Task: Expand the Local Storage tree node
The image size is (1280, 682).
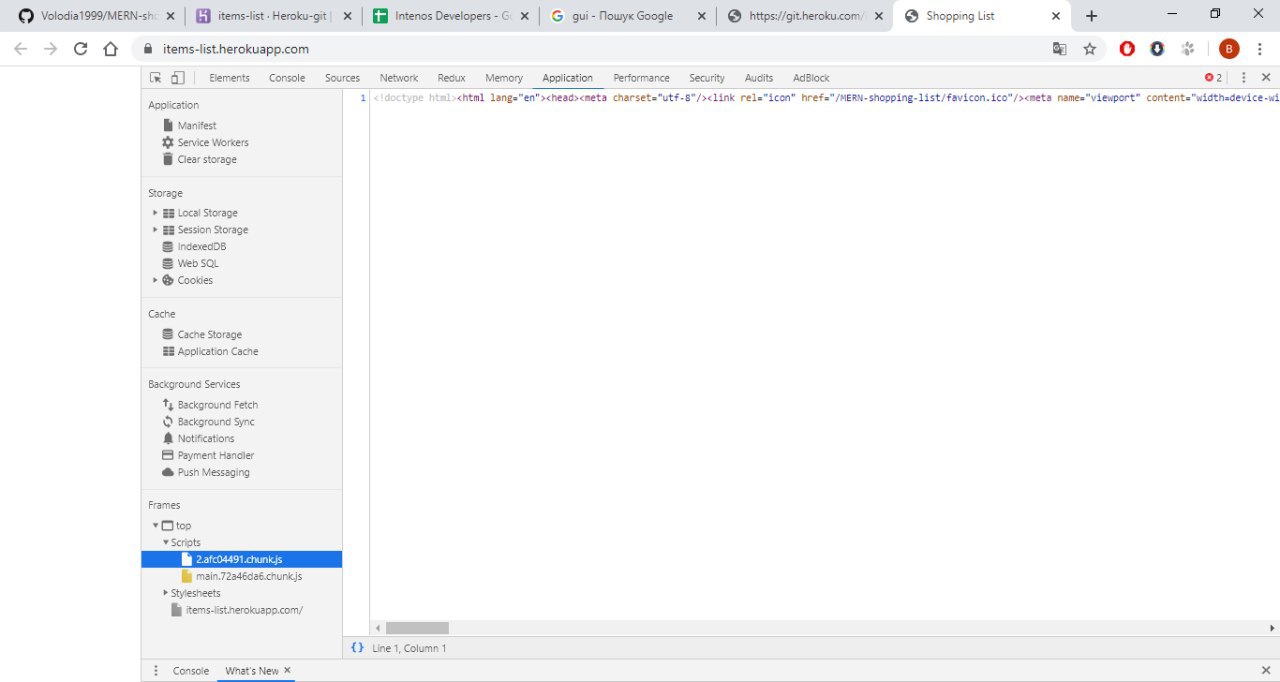Action: [x=155, y=213]
